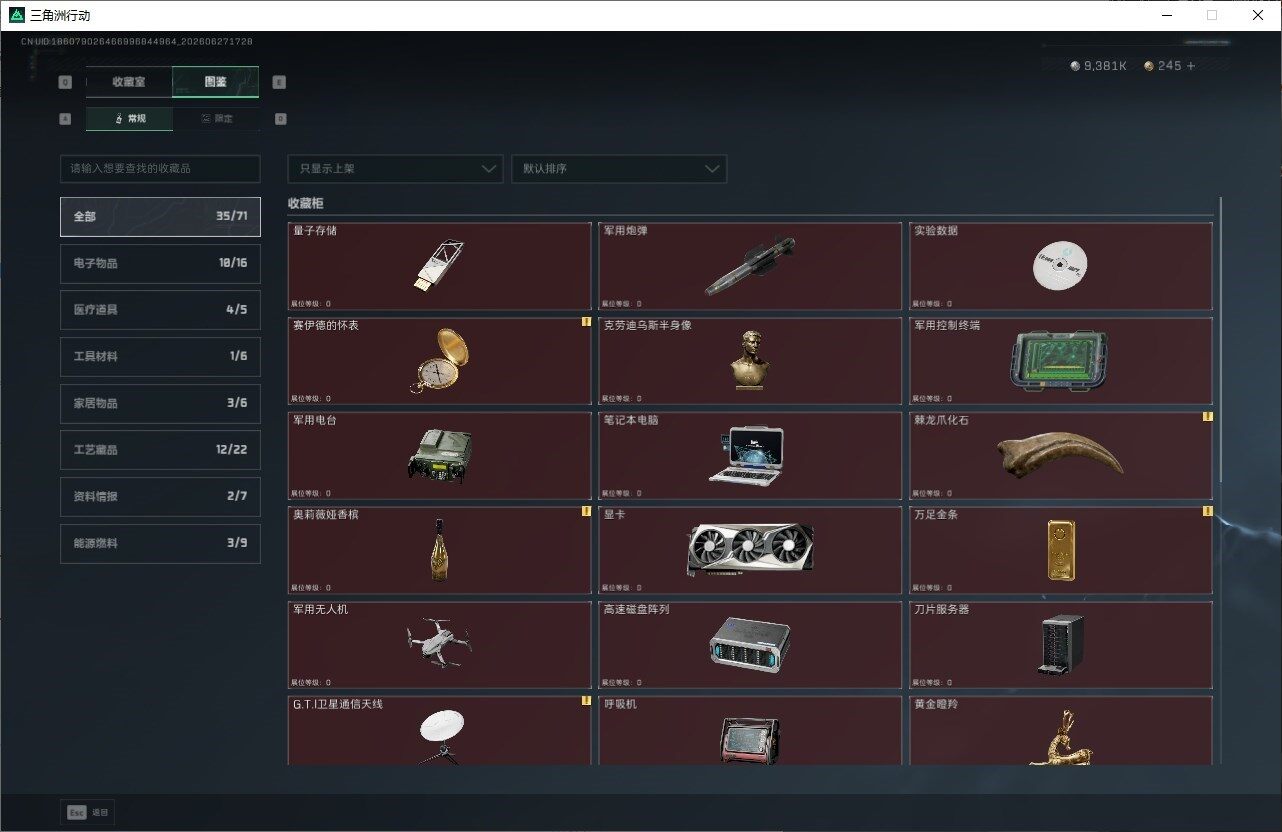Open the 默认排序 sort dropdown
1282x832 pixels.
(619, 169)
